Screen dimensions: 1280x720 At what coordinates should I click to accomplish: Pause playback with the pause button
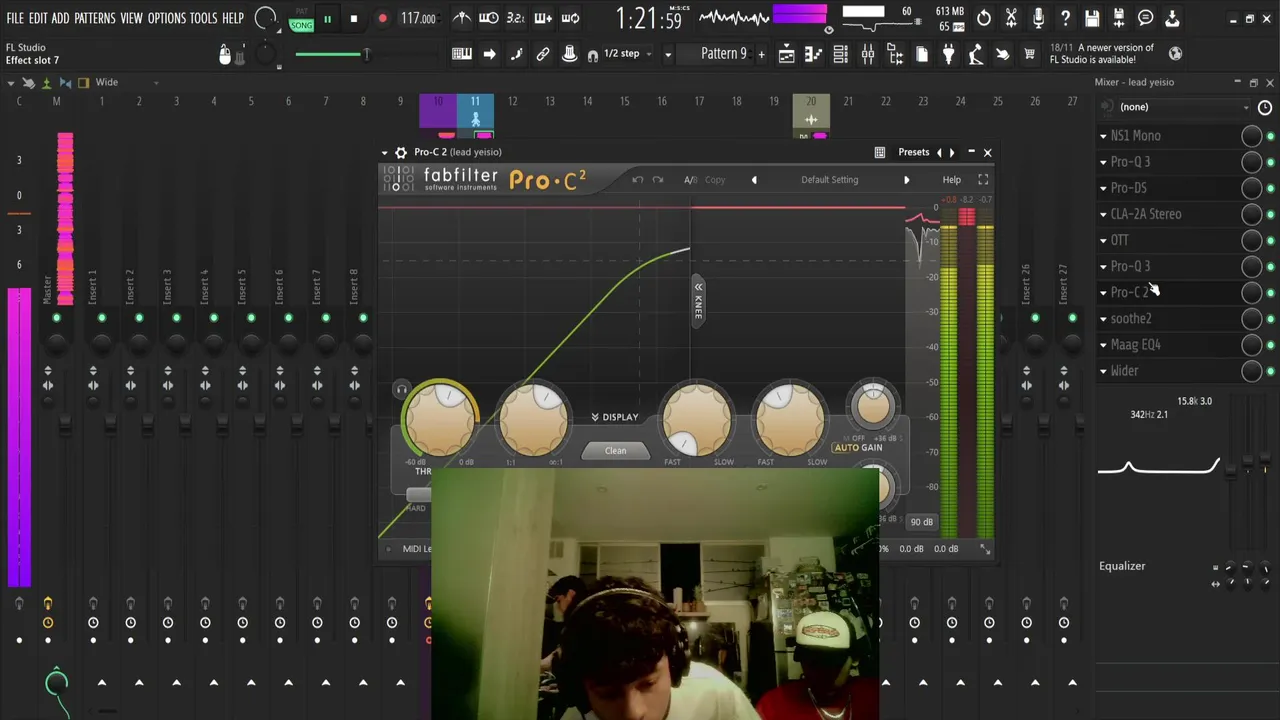pos(327,19)
